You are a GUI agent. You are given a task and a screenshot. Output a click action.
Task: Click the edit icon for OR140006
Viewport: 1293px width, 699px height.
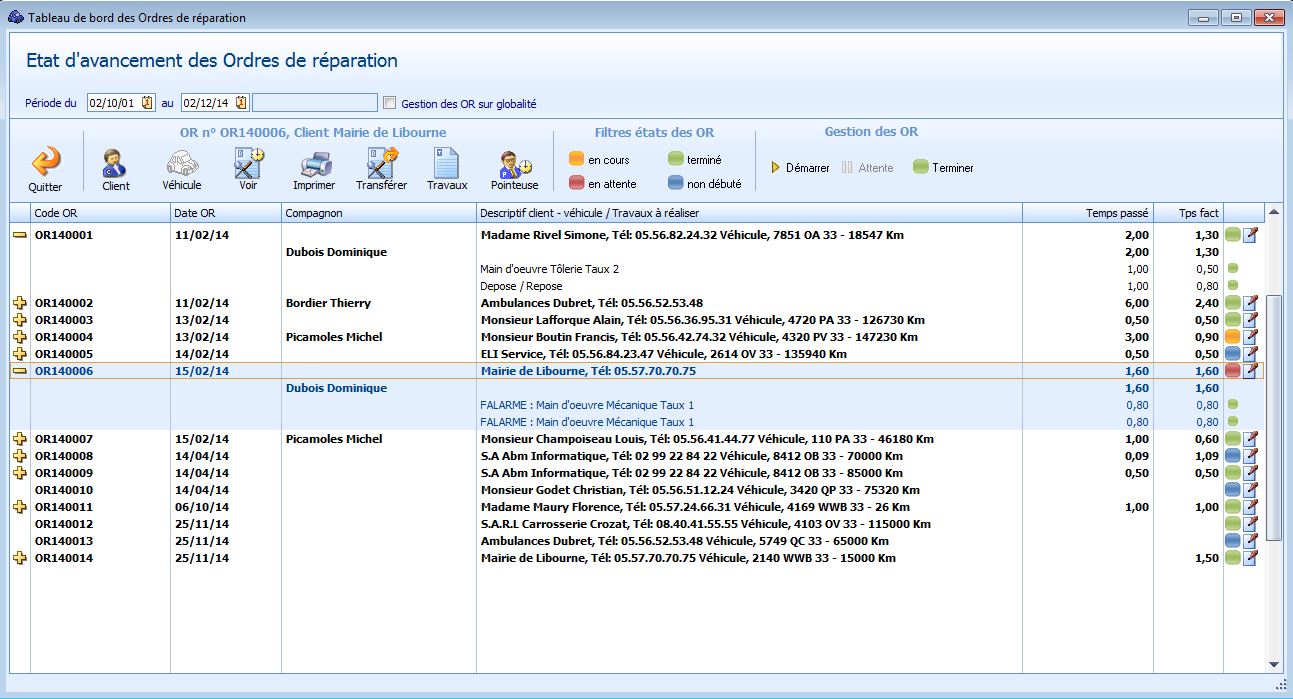[1250, 371]
